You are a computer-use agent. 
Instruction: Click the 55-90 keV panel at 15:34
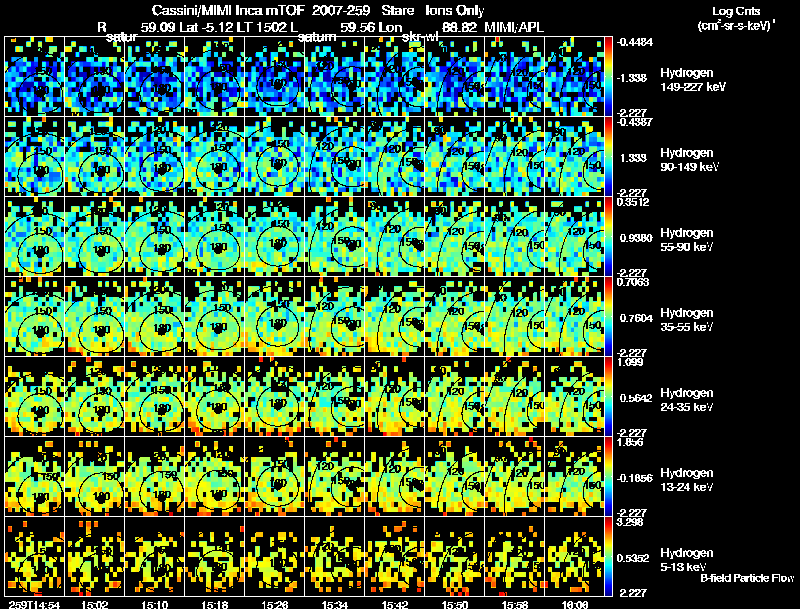point(335,236)
